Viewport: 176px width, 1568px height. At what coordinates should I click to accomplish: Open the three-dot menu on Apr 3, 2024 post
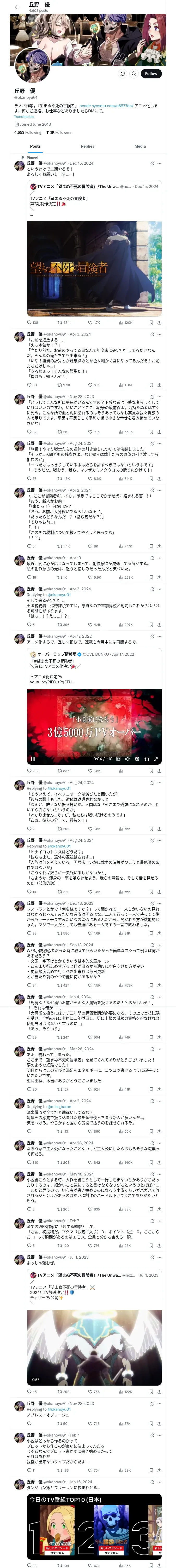coord(160,334)
